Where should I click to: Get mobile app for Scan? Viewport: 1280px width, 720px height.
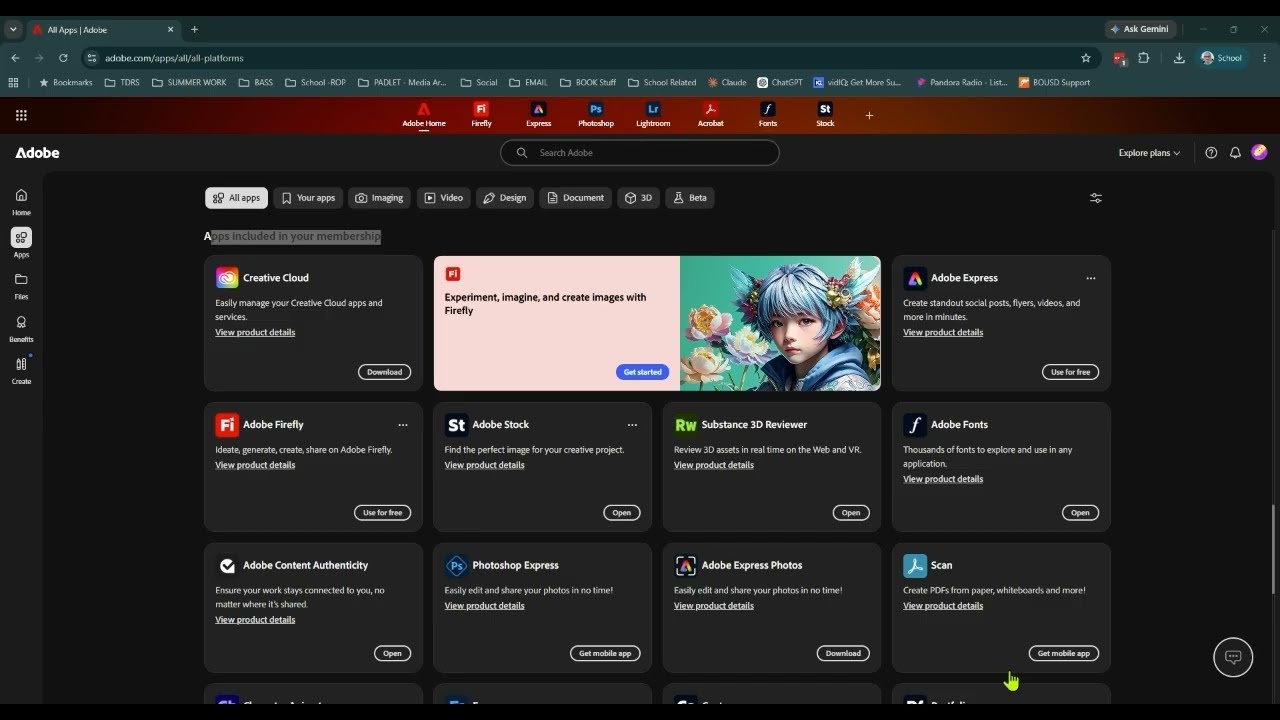pos(1064,654)
